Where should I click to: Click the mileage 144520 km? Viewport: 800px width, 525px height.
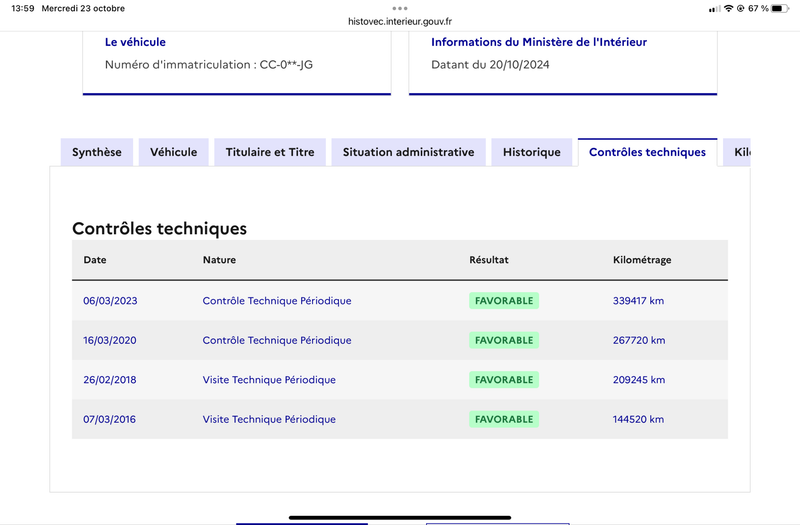point(638,419)
